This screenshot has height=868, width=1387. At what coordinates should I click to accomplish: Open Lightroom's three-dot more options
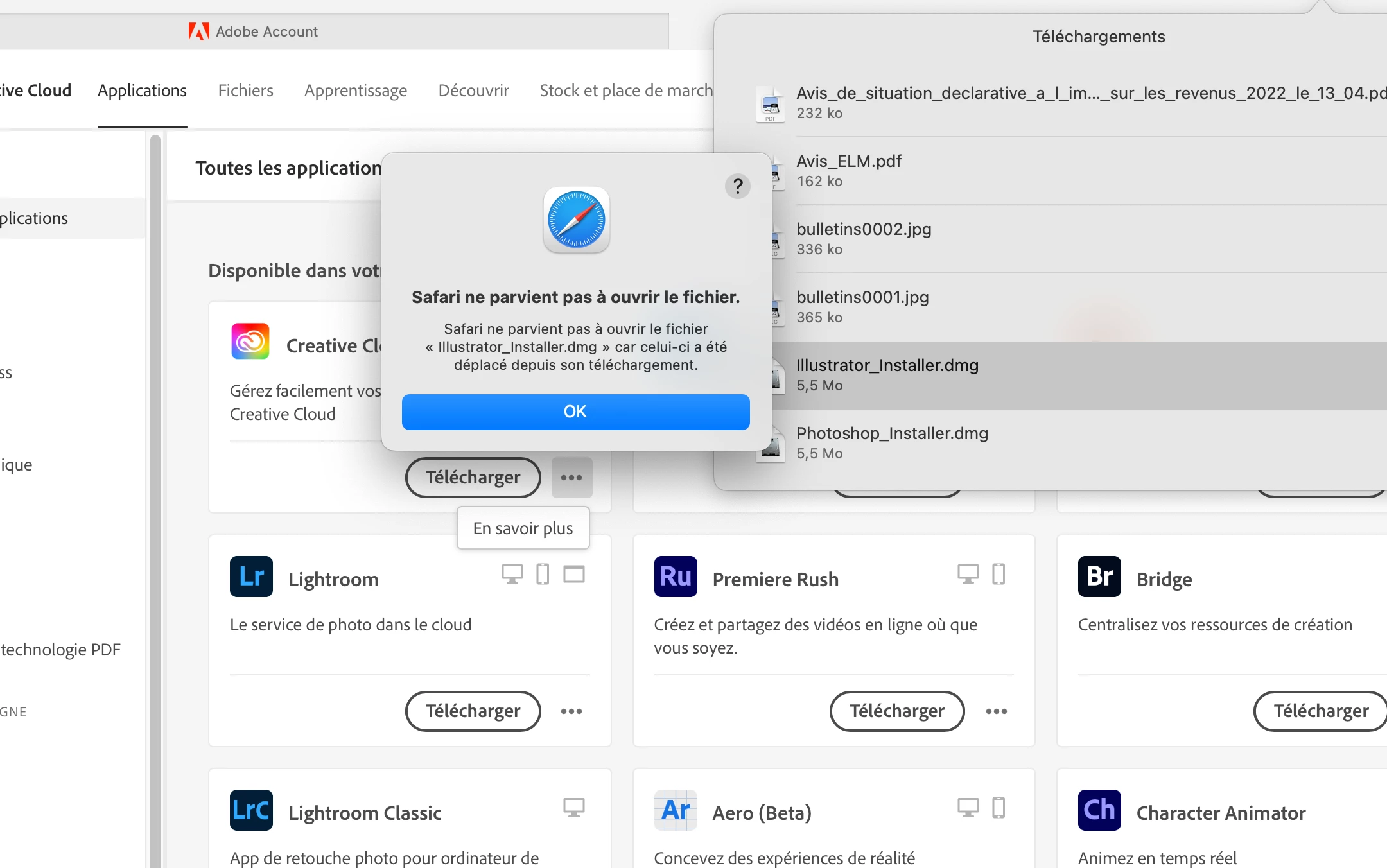click(571, 711)
